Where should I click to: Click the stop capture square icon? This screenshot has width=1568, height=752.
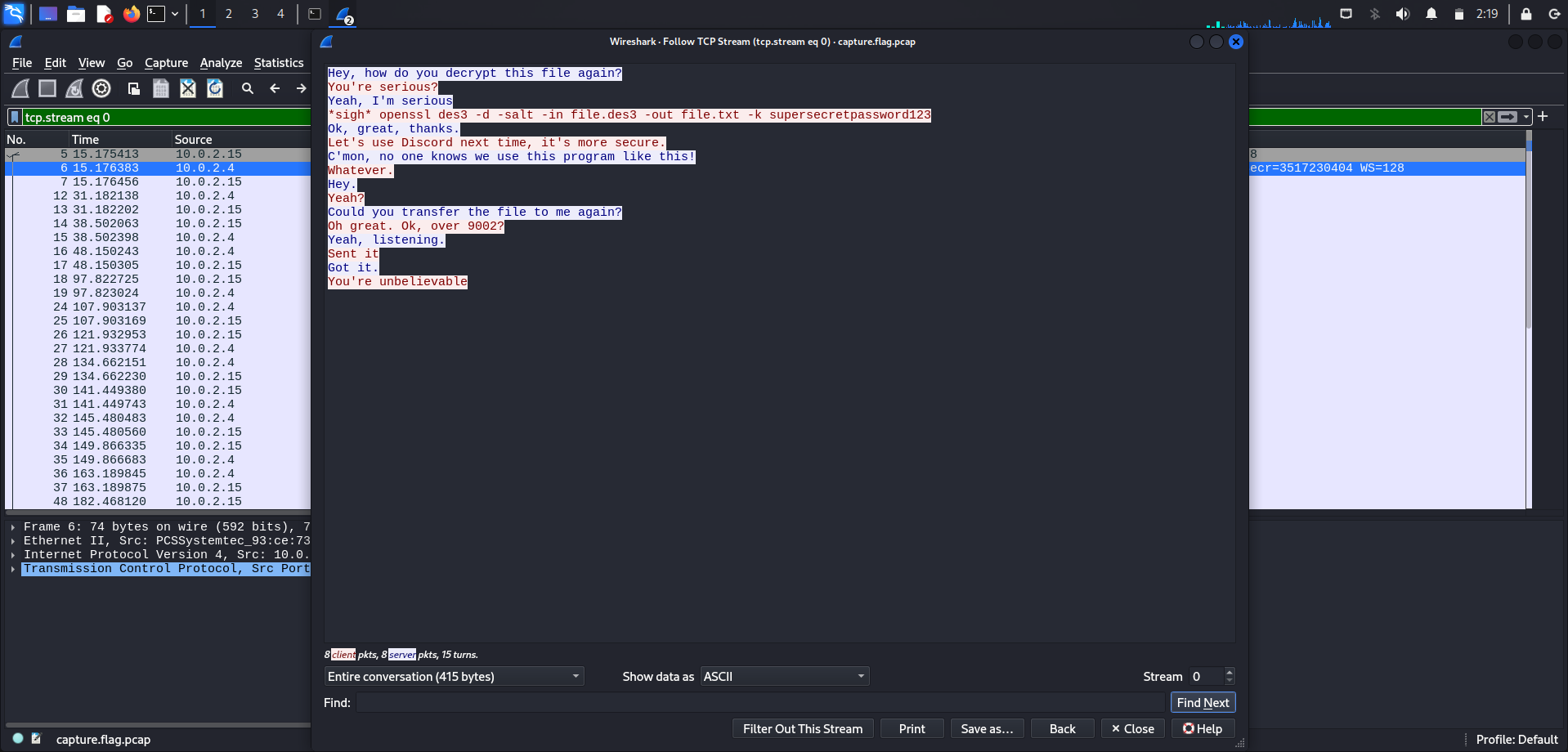(x=47, y=88)
